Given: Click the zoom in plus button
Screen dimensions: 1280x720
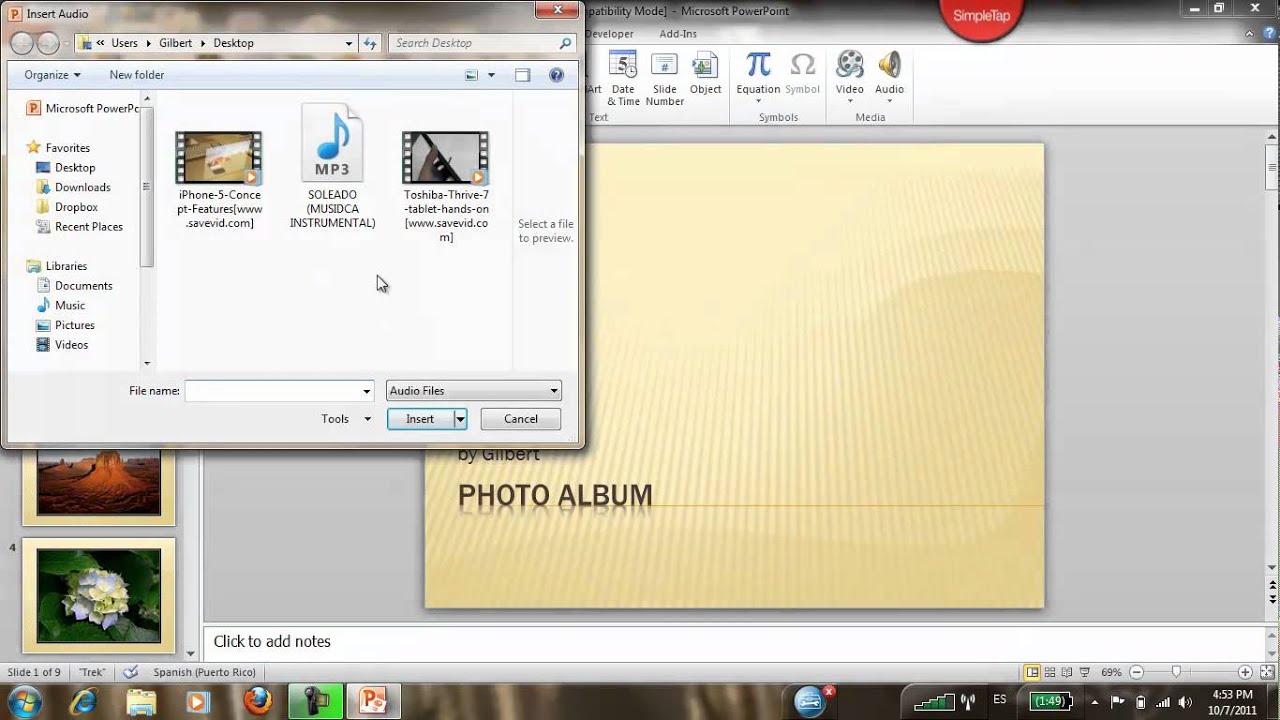Looking at the screenshot, I should point(1245,672).
